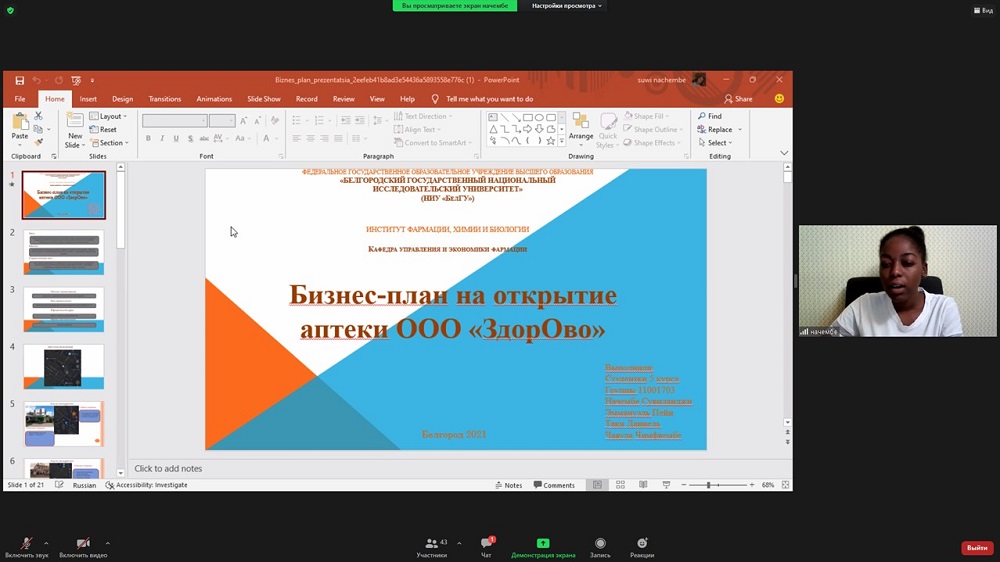The image size is (1000, 562).
Task: Click the Comments button in status bar
Action: point(554,485)
